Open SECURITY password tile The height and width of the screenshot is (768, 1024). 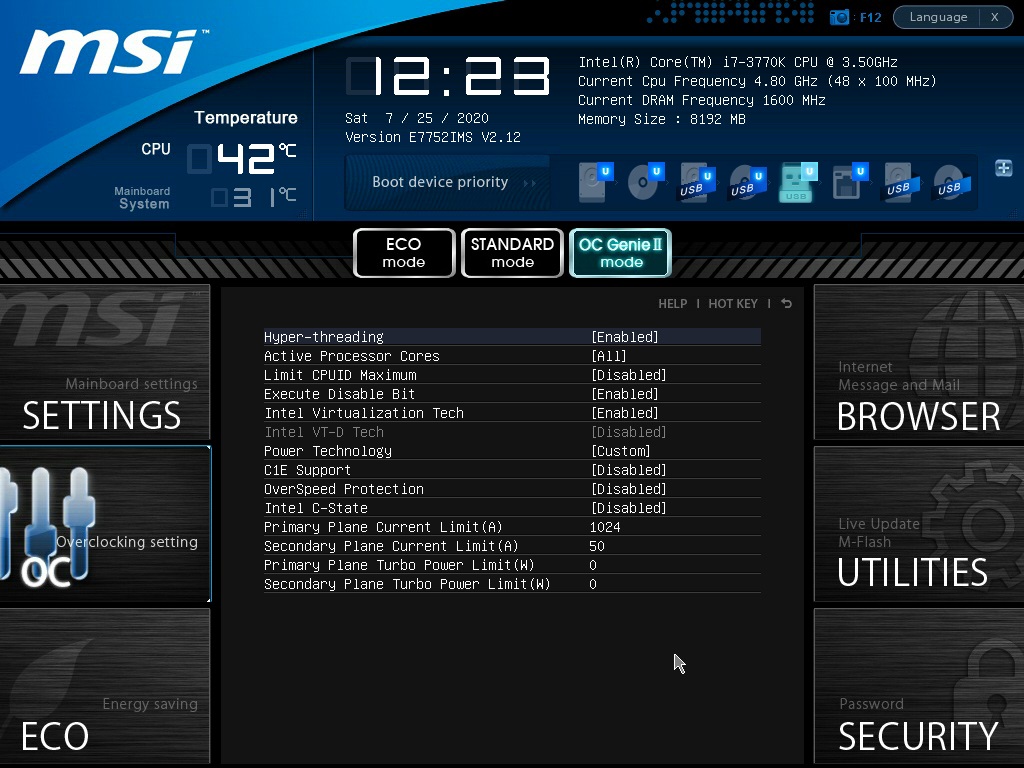click(919, 686)
